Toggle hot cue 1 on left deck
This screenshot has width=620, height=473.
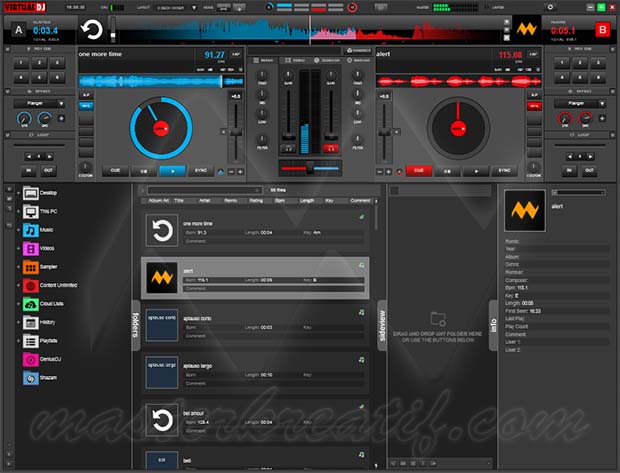tap(21, 62)
